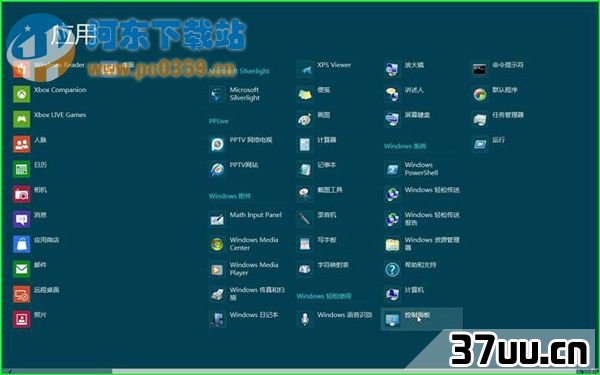Open XPS Viewer icon
This screenshot has width=600, height=375.
(x=305, y=69)
